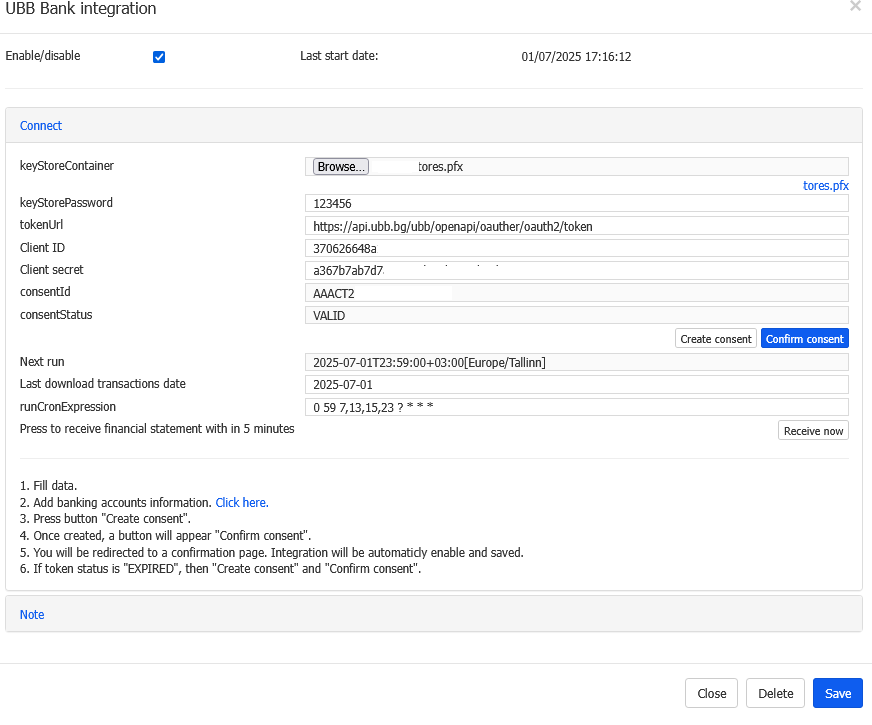The height and width of the screenshot is (725, 872).
Task: Click the Close button
Action: pos(711,693)
